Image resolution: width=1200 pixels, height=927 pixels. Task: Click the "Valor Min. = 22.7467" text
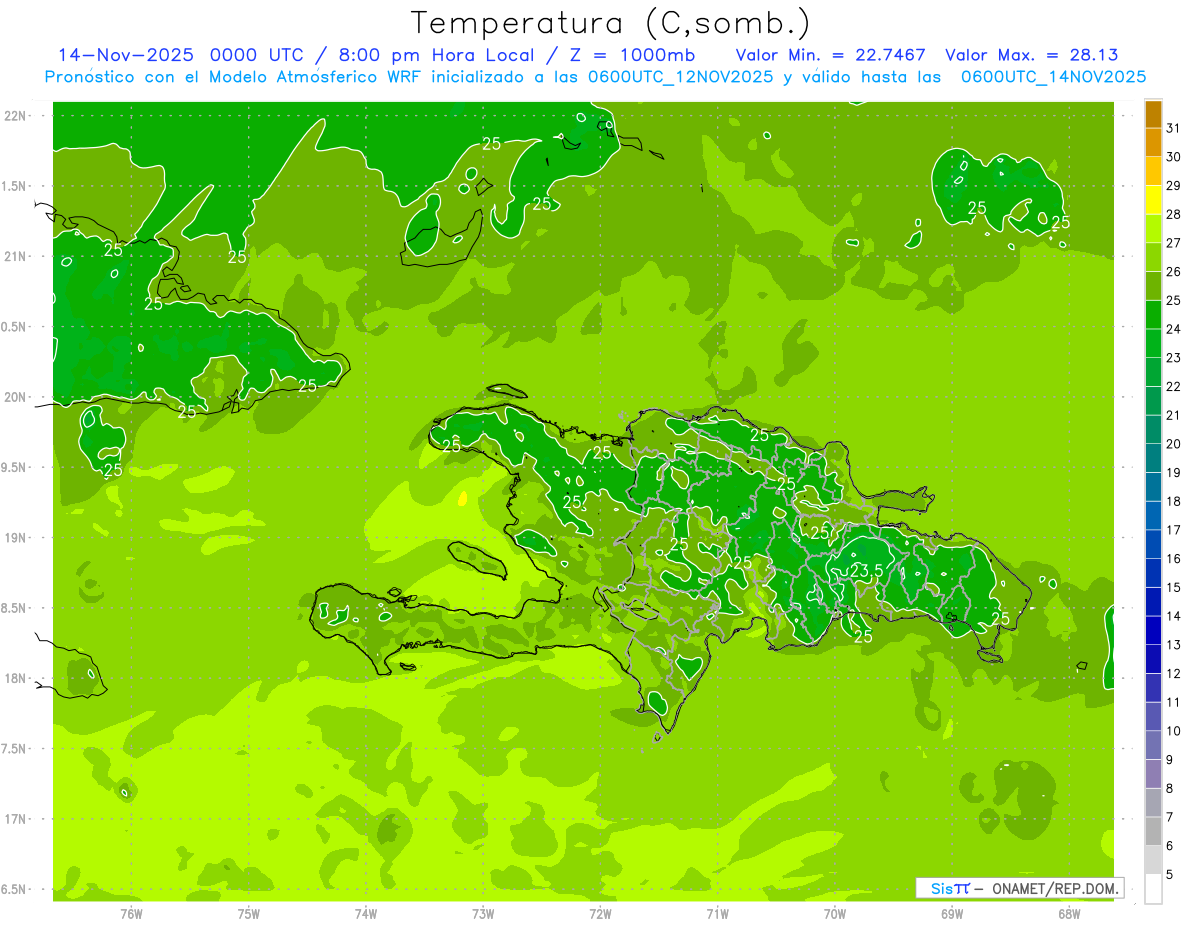[x=830, y=55]
